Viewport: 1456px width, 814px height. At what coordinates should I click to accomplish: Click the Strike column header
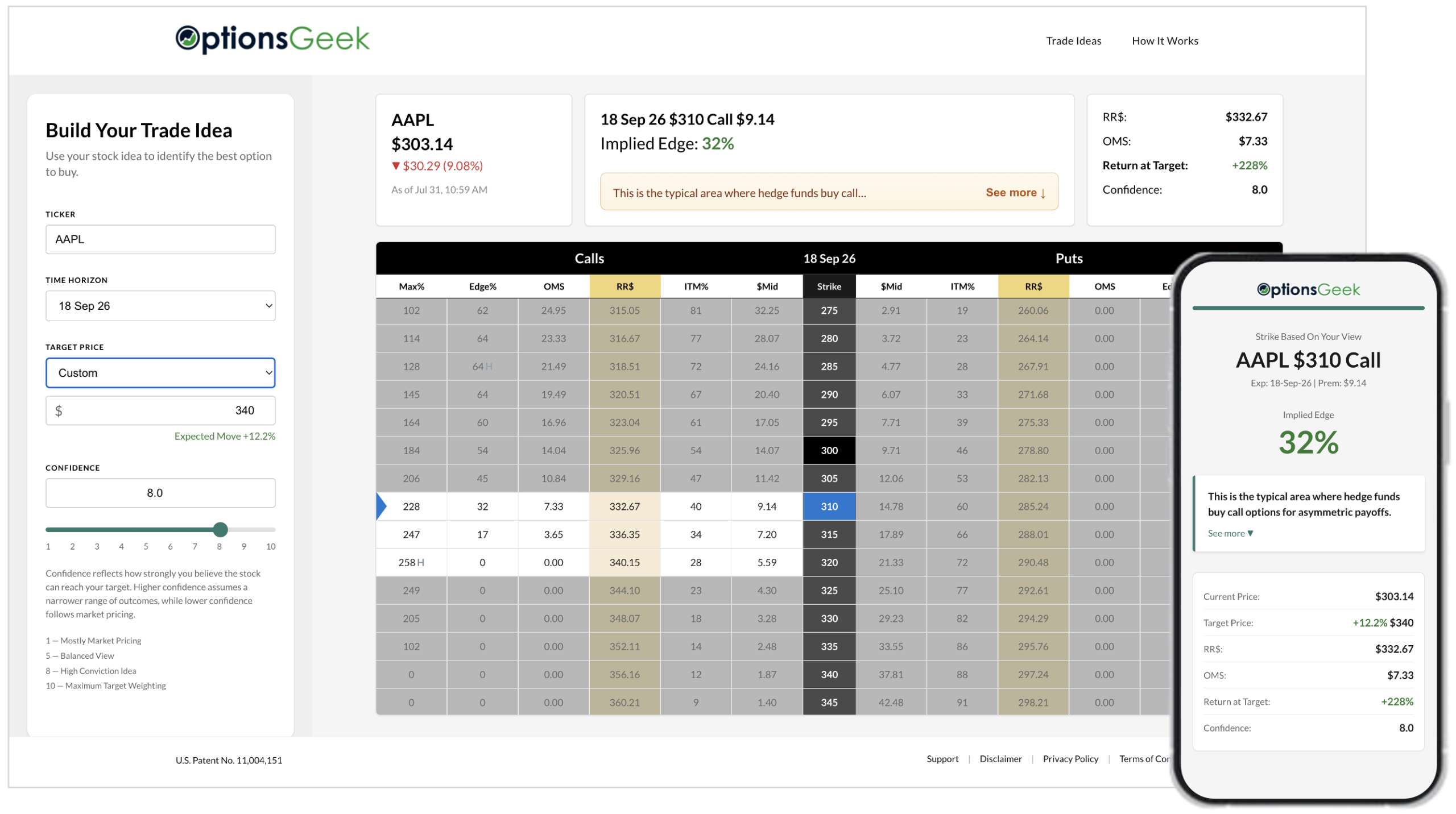pyautogui.click(x=829, y=286)
